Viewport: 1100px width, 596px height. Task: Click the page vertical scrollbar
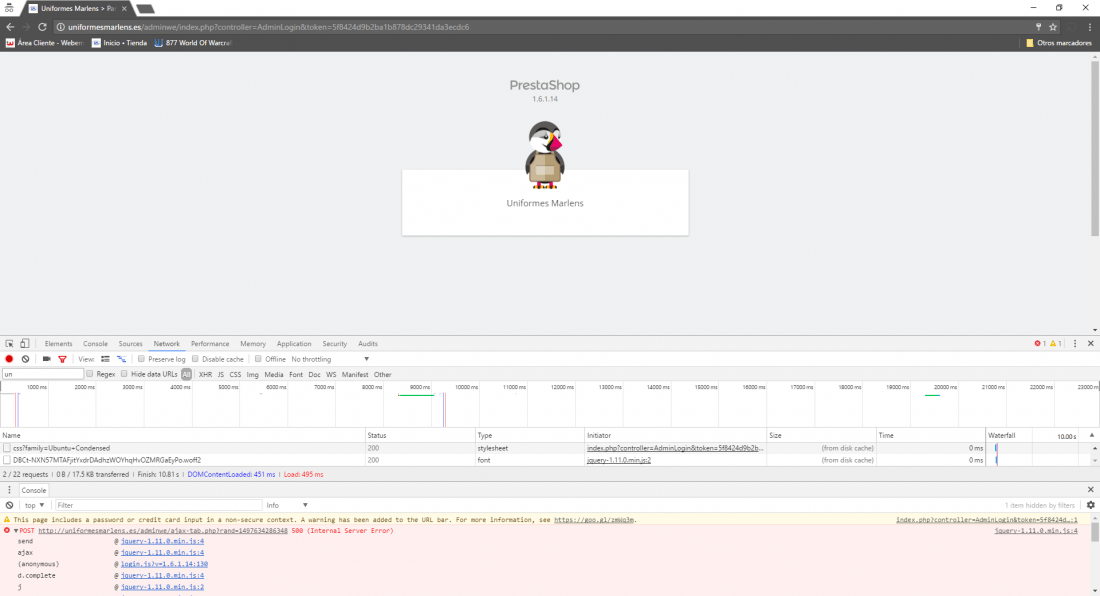point(1094,147)
